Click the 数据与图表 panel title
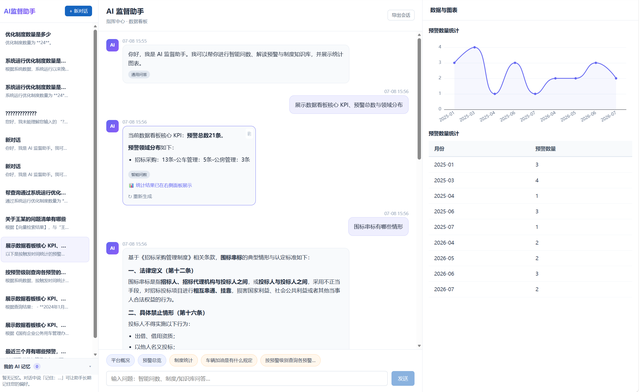640x392 pixels. click(444, 10)
